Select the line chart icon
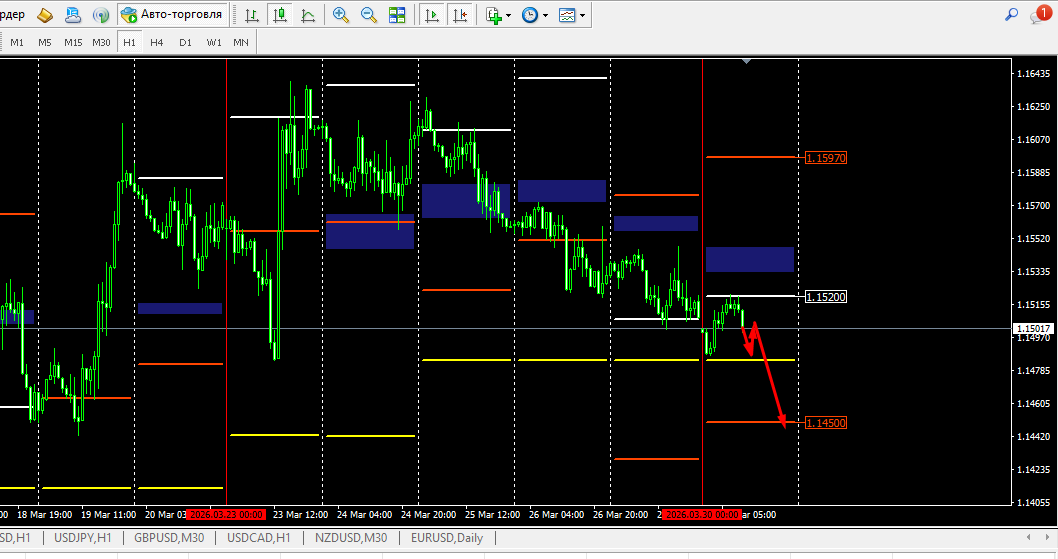 (x=308, y=15)
